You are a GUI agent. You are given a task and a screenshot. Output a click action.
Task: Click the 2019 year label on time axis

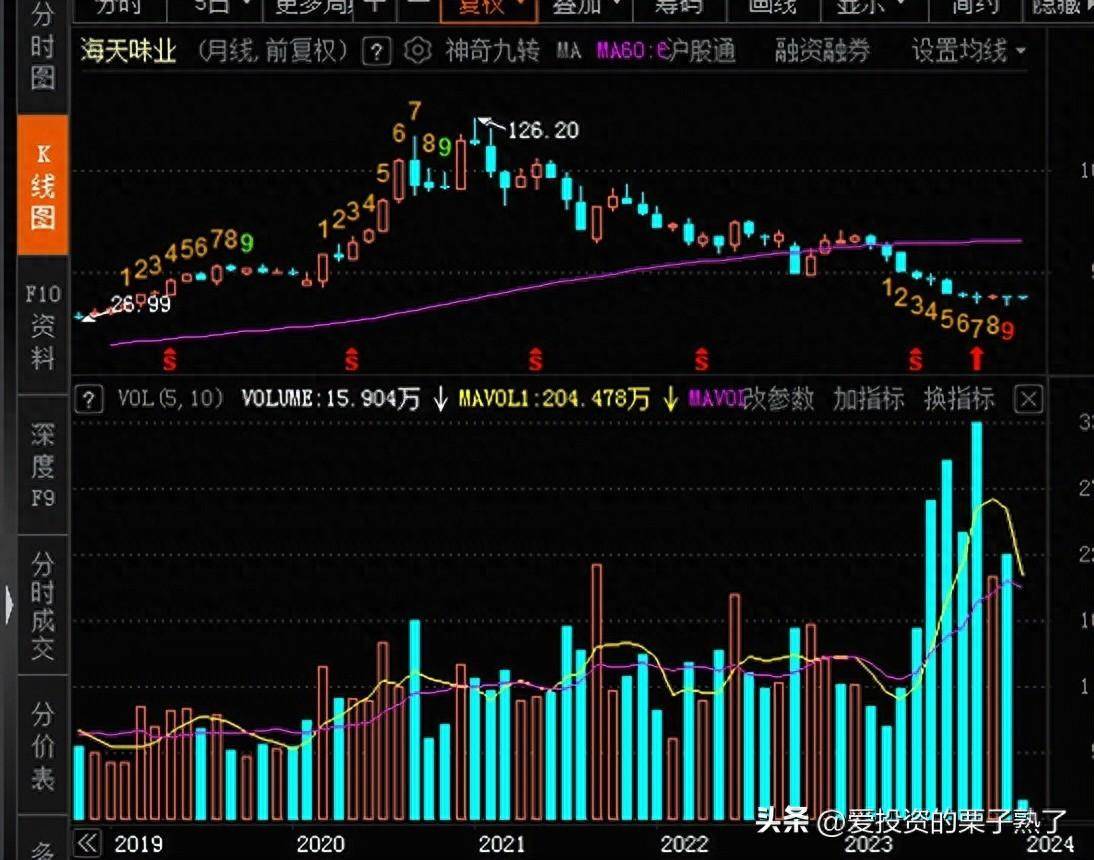click(138, 844)
